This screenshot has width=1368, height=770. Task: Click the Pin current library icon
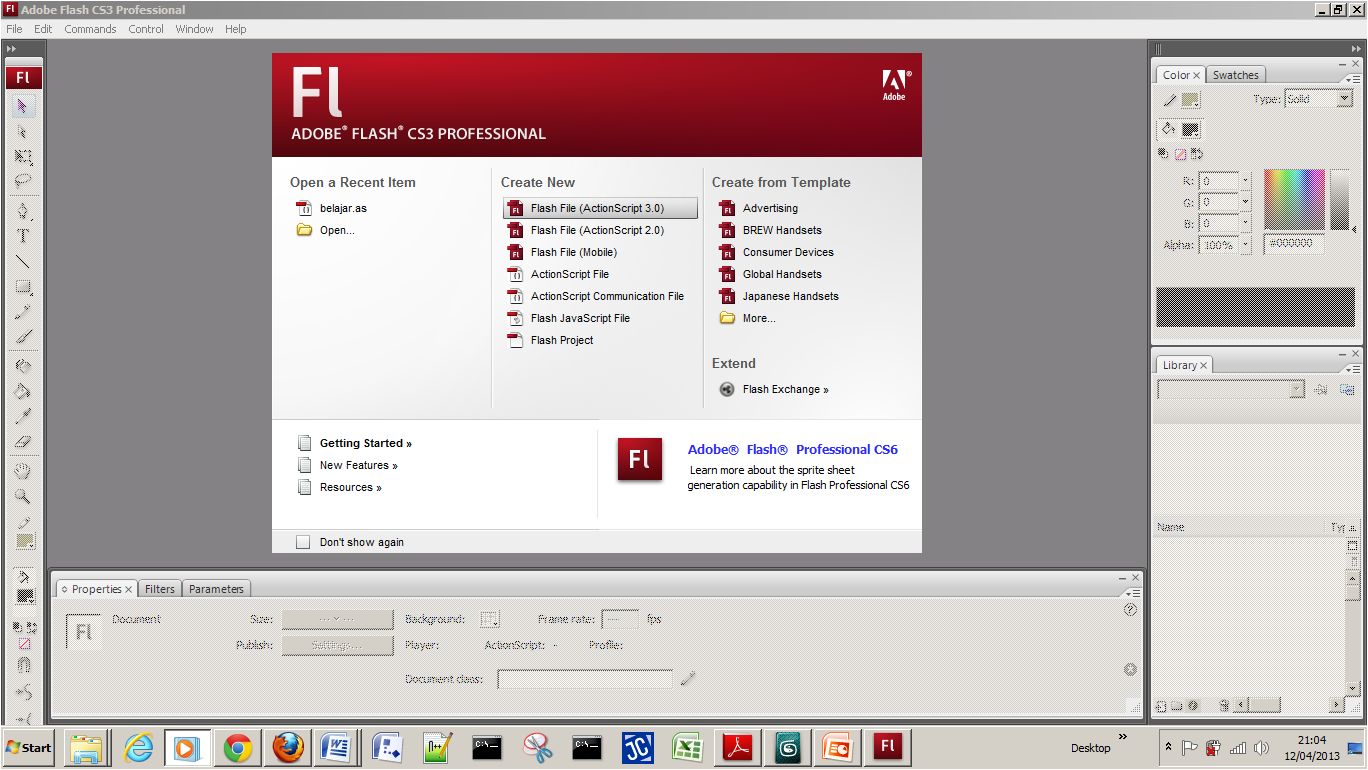pos(1321,389)
